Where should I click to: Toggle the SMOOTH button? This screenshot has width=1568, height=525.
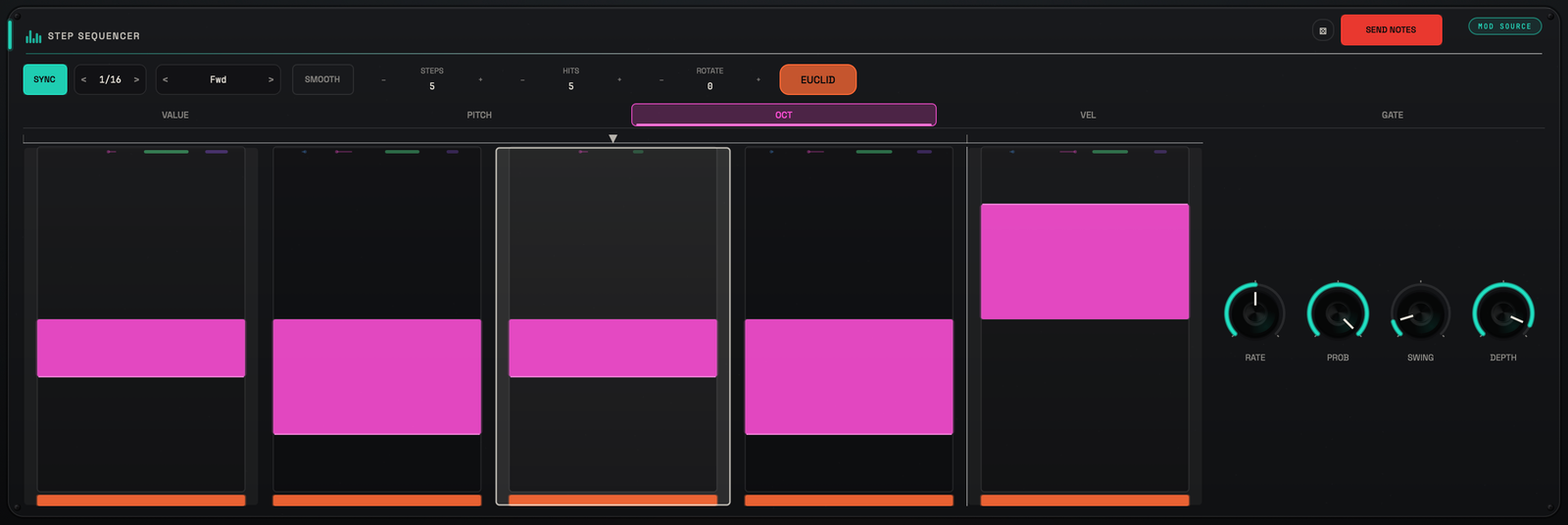(322, 79)
